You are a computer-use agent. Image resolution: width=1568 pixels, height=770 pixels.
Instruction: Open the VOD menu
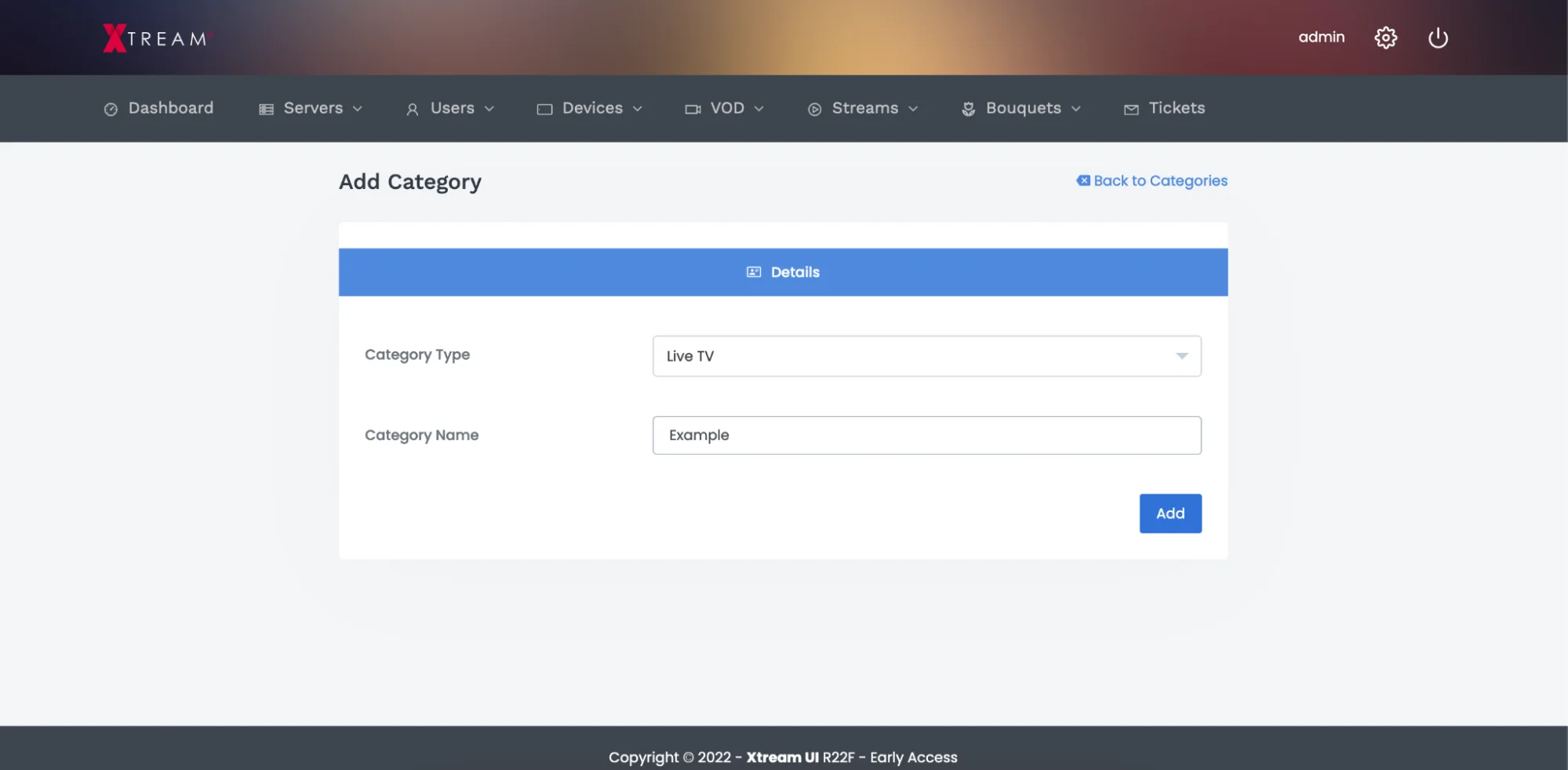point(724,108)
